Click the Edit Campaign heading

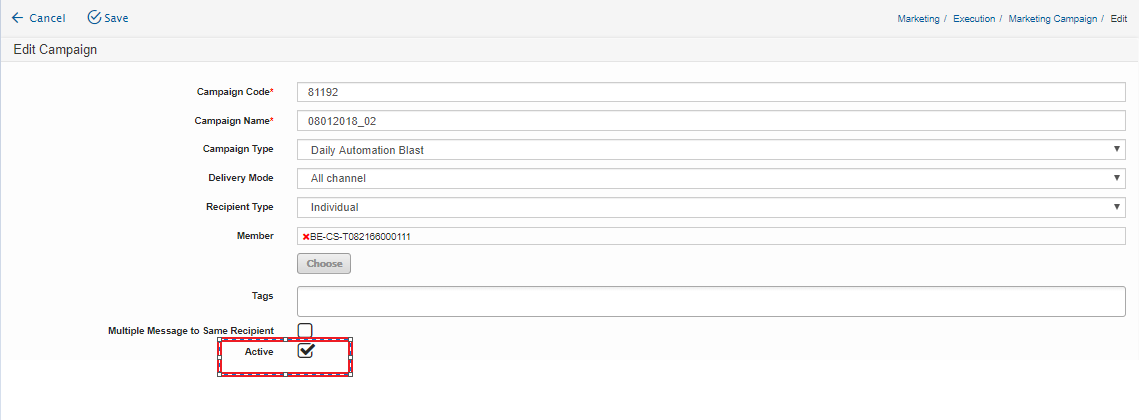point(55,49)
